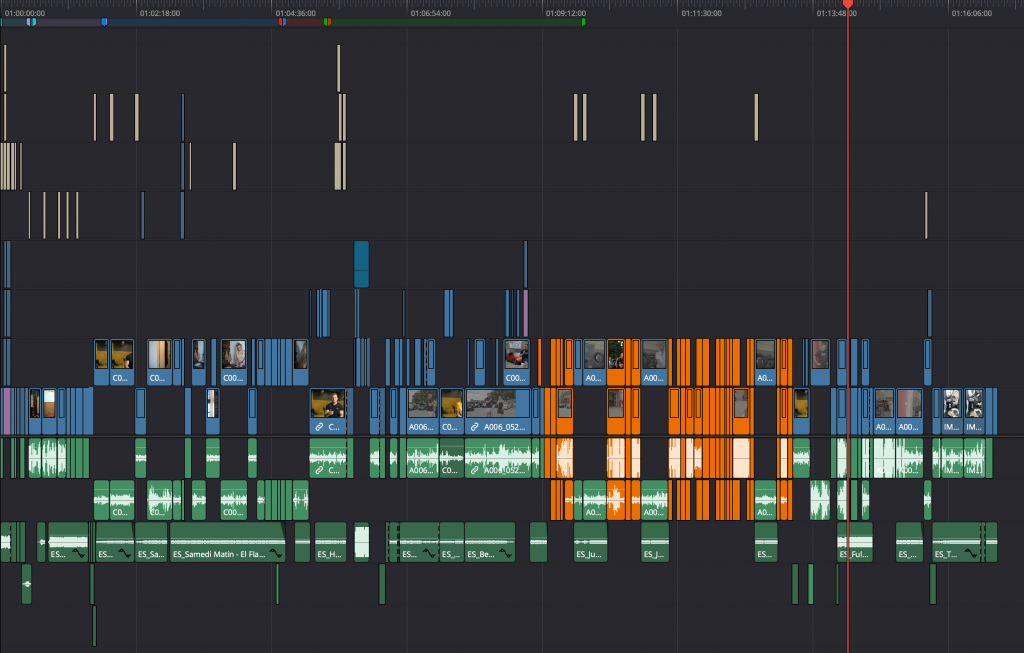Click the cyan marker near the timeline start
The image size is (1024, 653).
[34, 22]
